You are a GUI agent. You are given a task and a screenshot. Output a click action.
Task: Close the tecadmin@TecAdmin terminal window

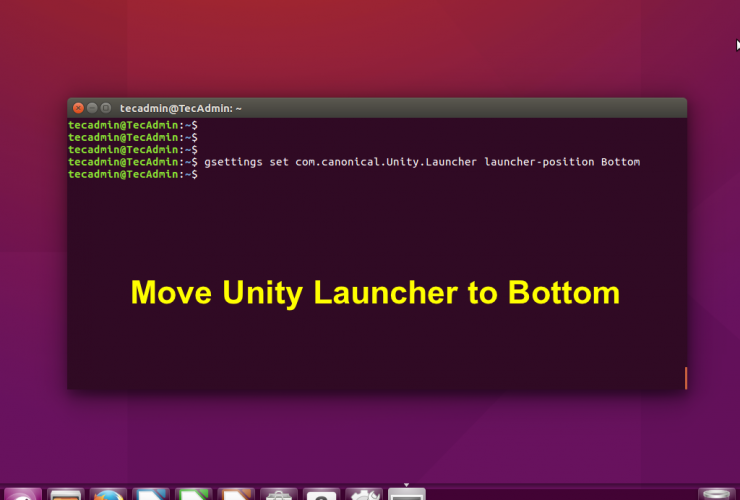pyautogui.click(x=78, y=107)
